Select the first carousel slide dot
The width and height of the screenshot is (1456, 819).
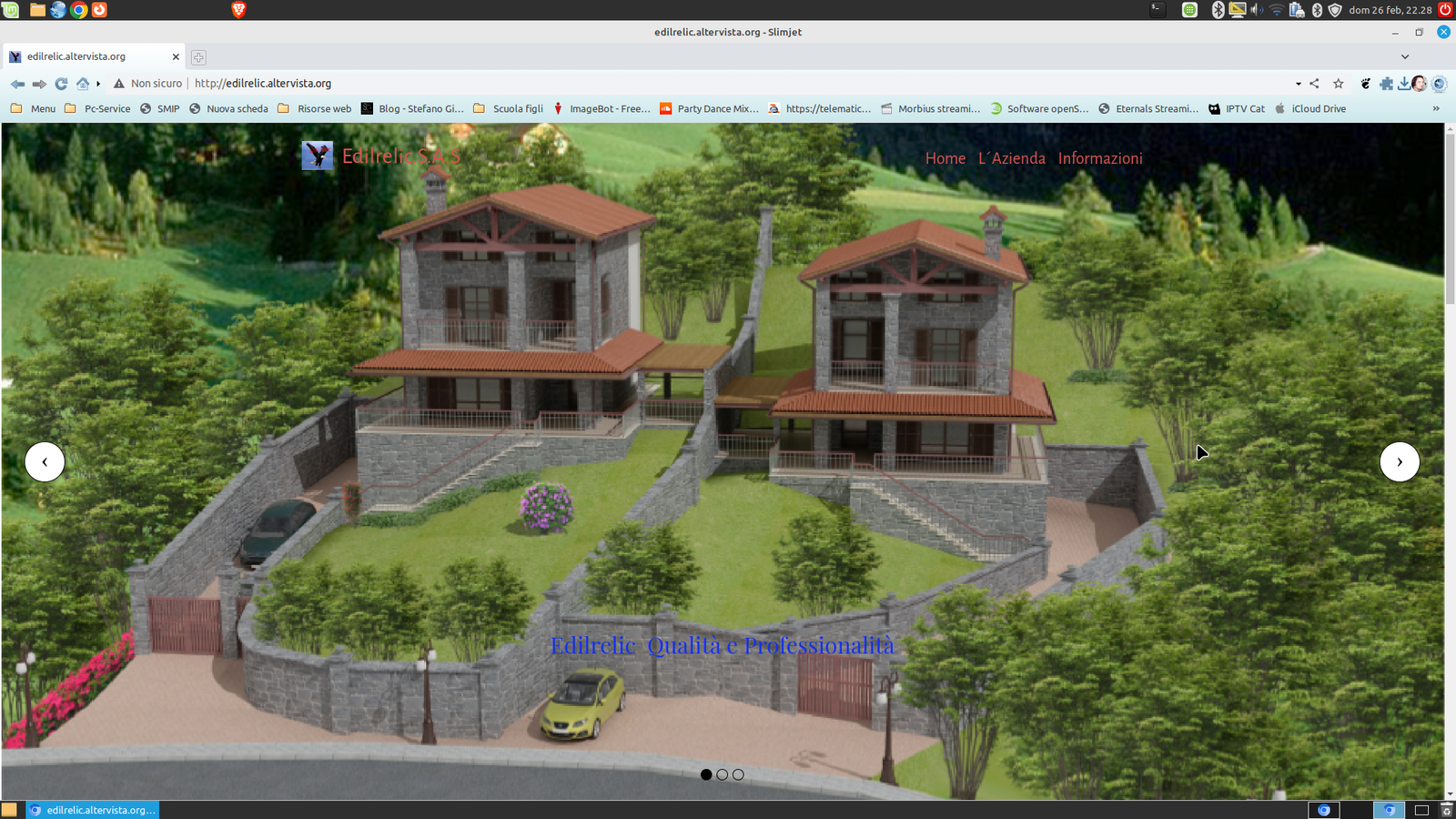coord(706,774)
